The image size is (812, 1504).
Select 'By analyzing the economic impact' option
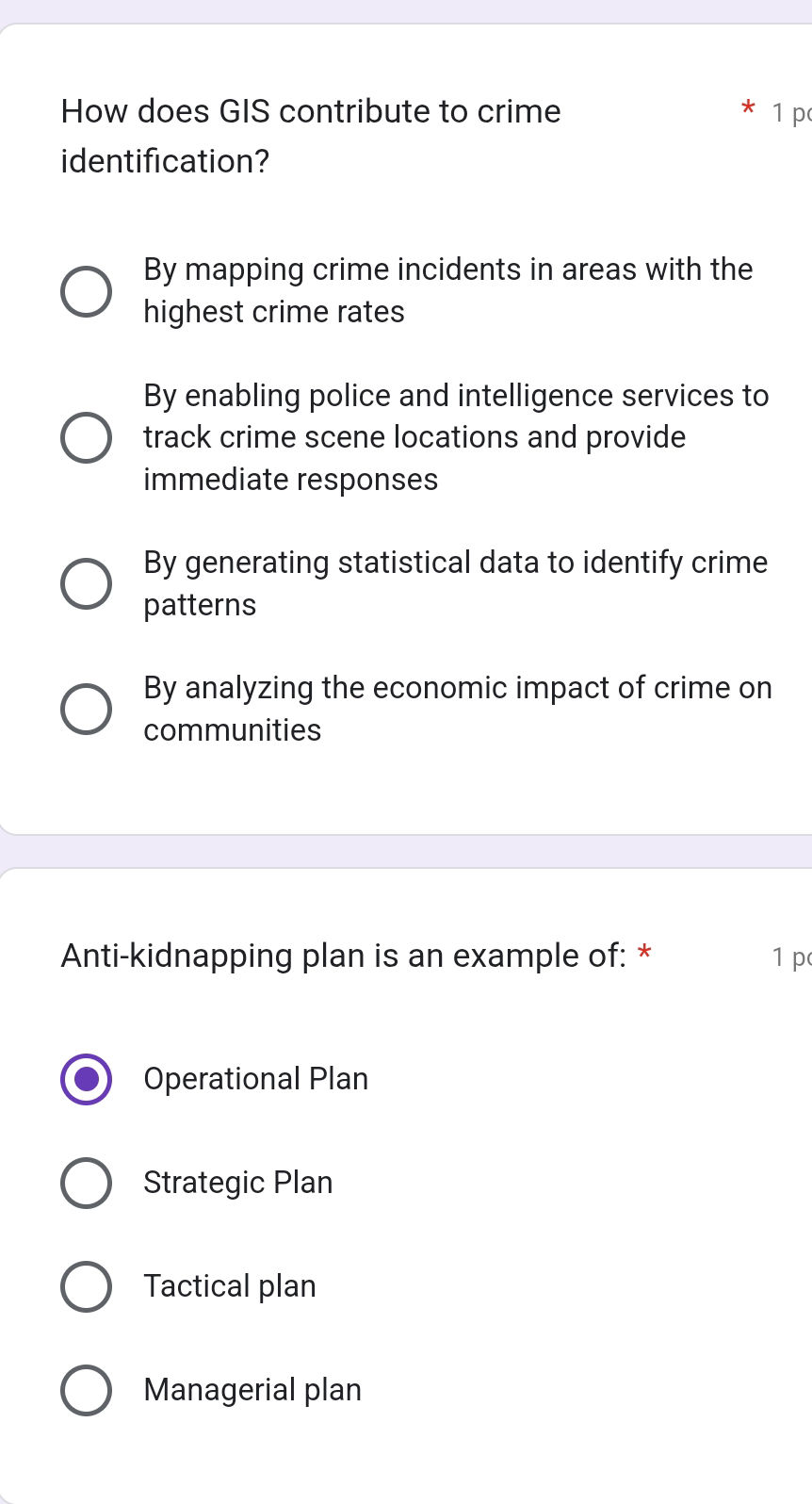86,709
